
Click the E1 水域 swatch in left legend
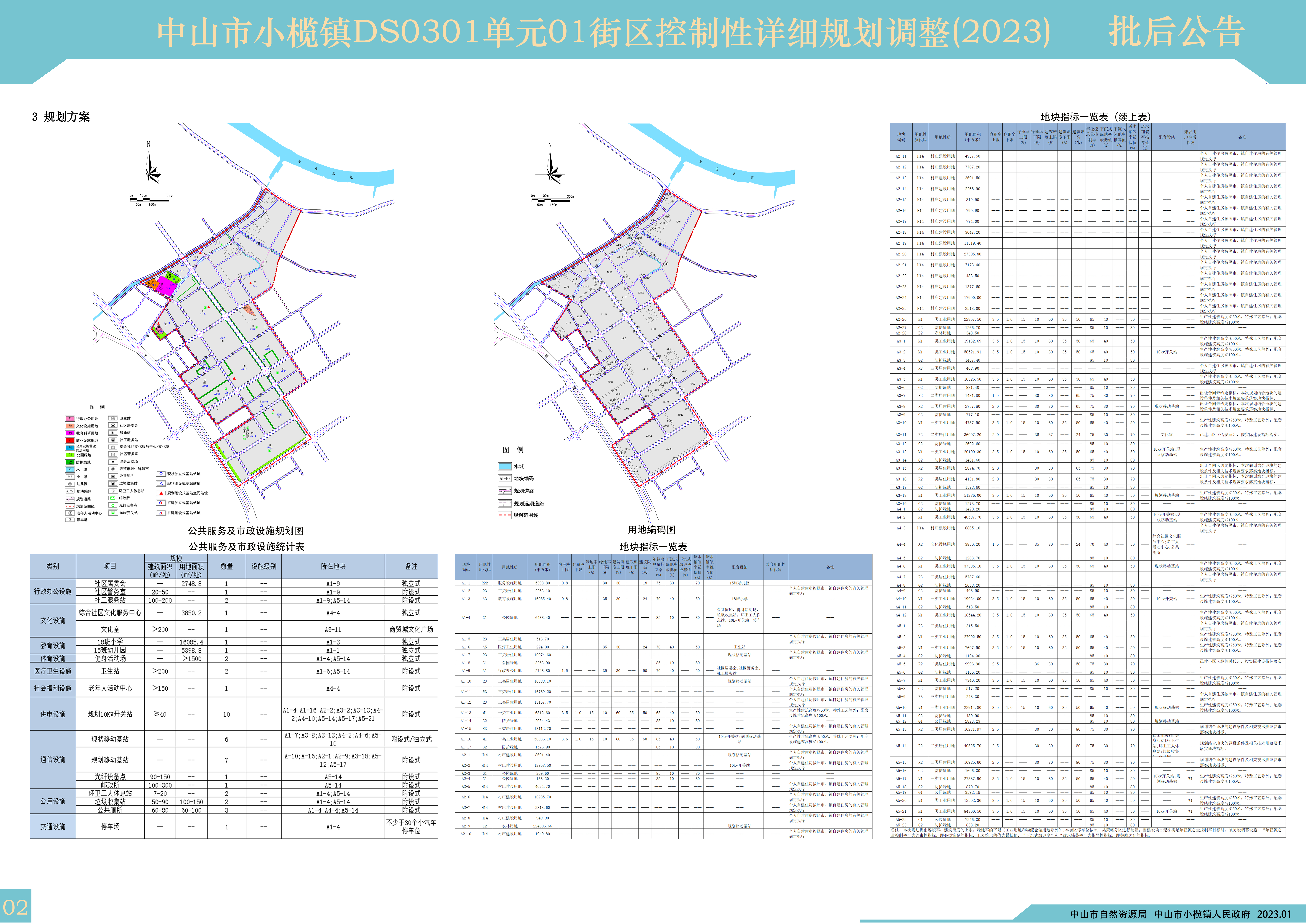coord(70,469)
